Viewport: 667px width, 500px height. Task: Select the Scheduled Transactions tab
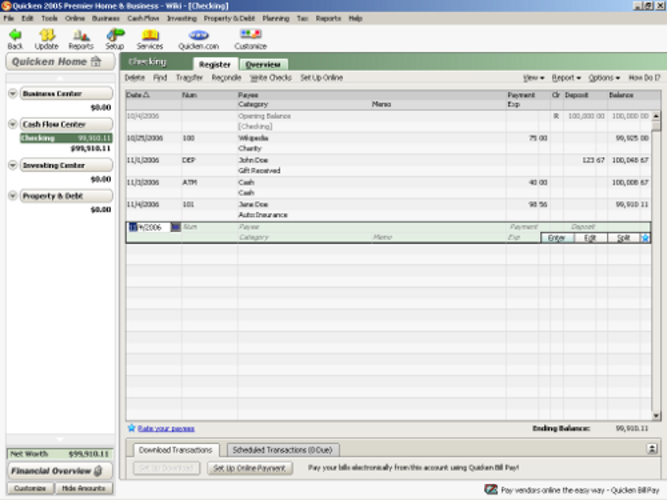pos(282,450)
